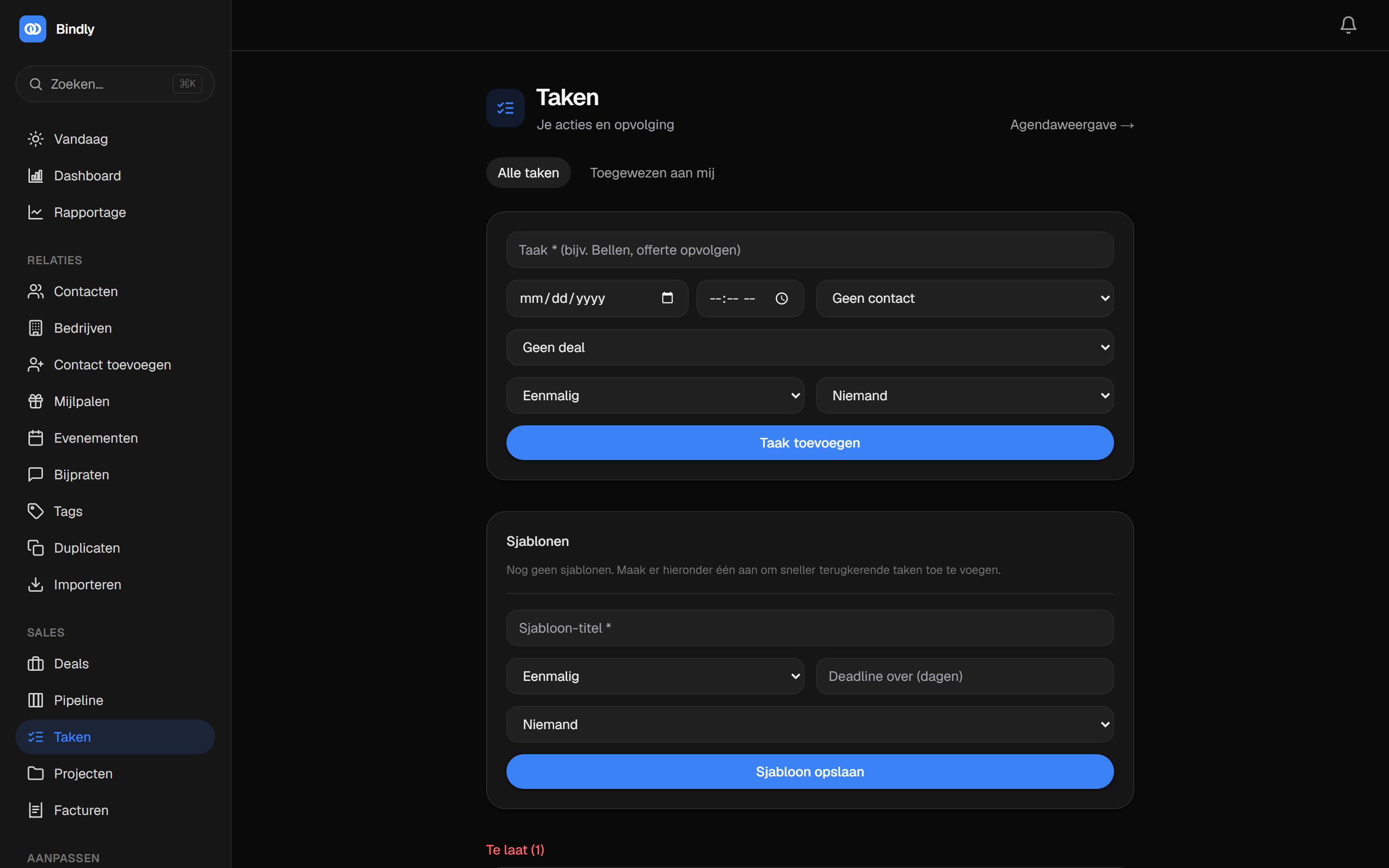
Task: Open notifications bell icon
Action: 1348,25
